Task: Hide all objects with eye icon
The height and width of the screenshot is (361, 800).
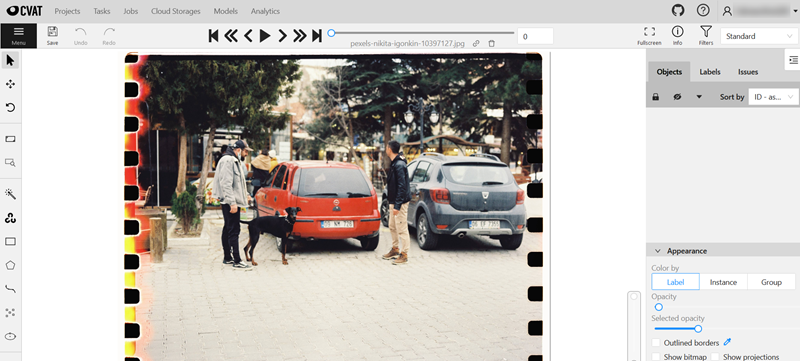Action: click(x=677, y=97)
